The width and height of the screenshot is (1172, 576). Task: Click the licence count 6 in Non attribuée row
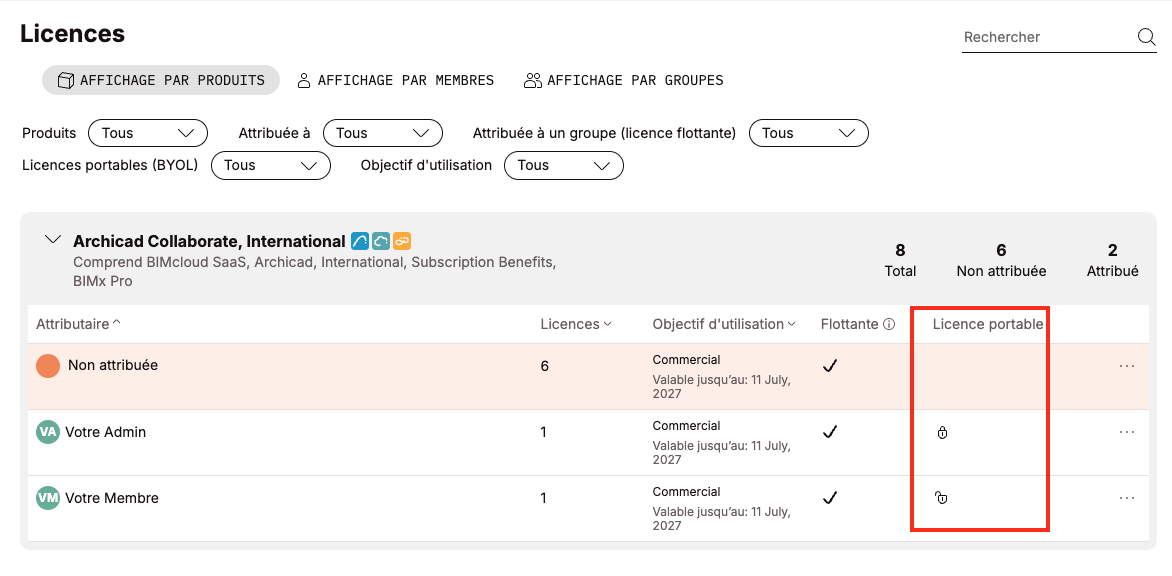[545, 366]
